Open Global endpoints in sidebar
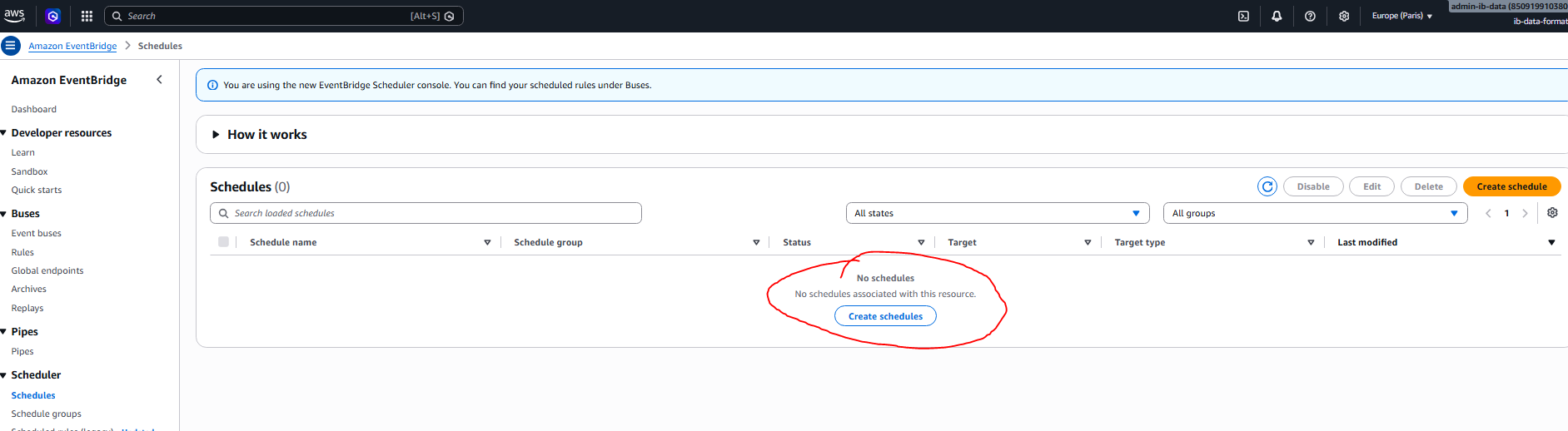Screen dimensions: 1568x431 pos(47,270)
